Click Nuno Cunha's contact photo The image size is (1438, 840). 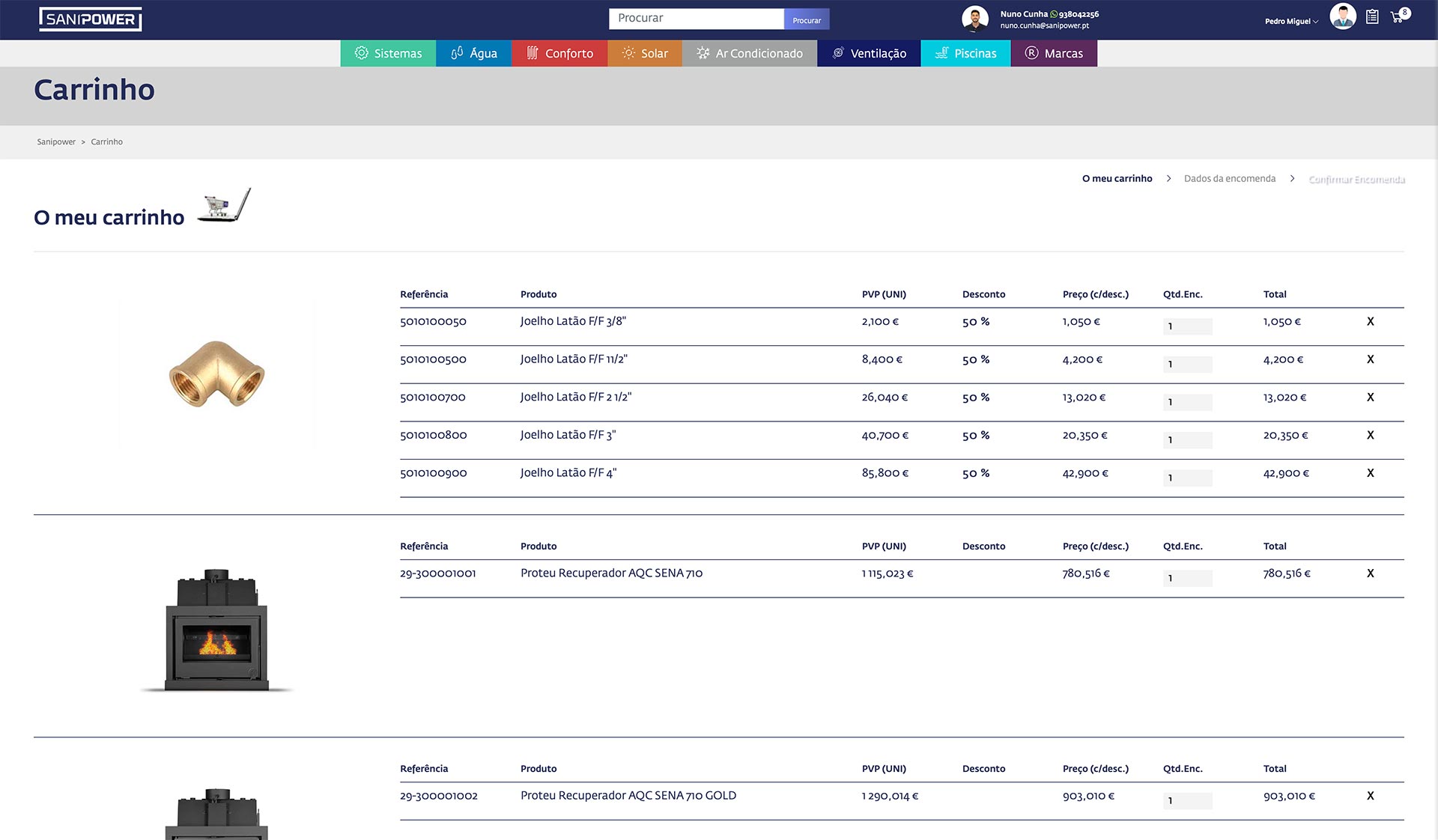point(974,19)
